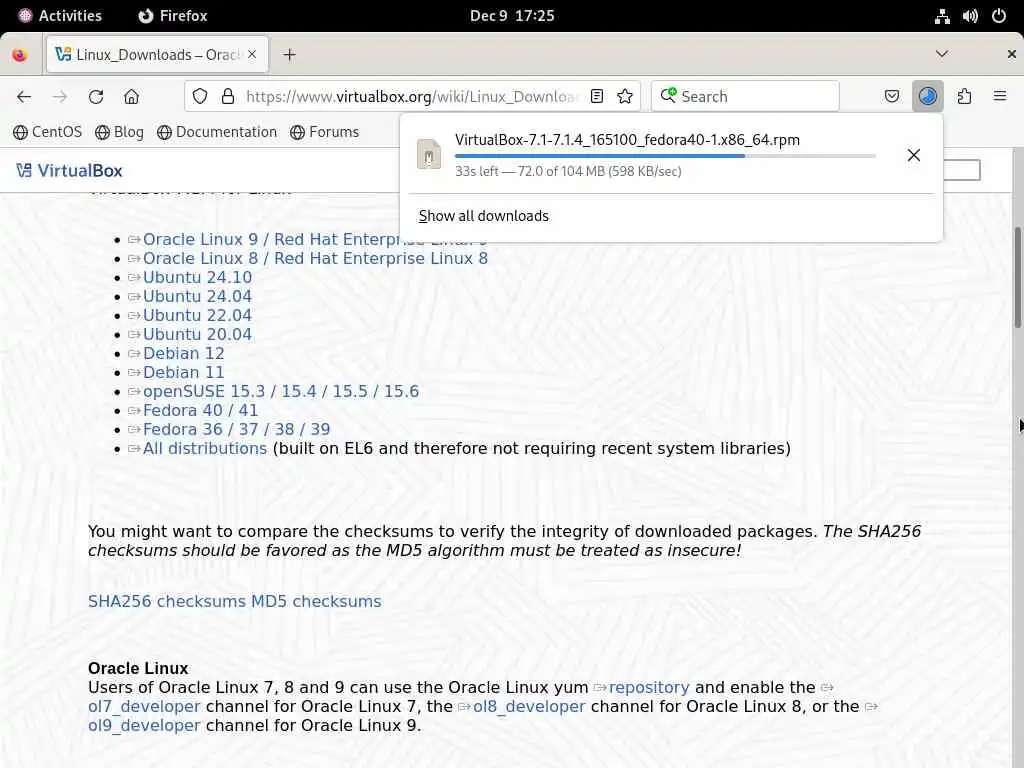This screenshot has height=768, width=1024.
Task: Reload the current page
Action: tap(96, 97)
